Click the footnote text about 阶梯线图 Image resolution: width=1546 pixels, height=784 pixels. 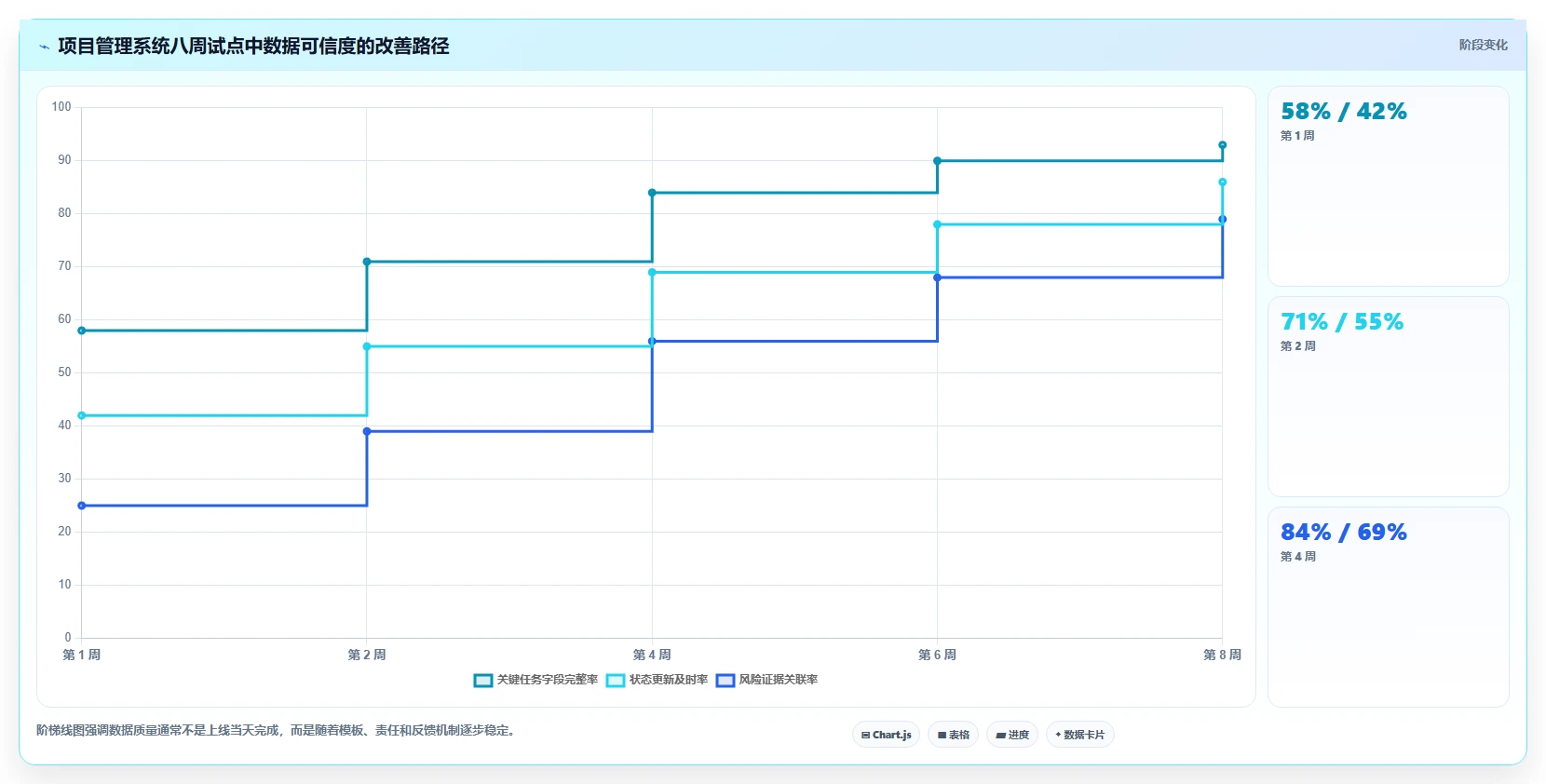click(x=277, y=730)
